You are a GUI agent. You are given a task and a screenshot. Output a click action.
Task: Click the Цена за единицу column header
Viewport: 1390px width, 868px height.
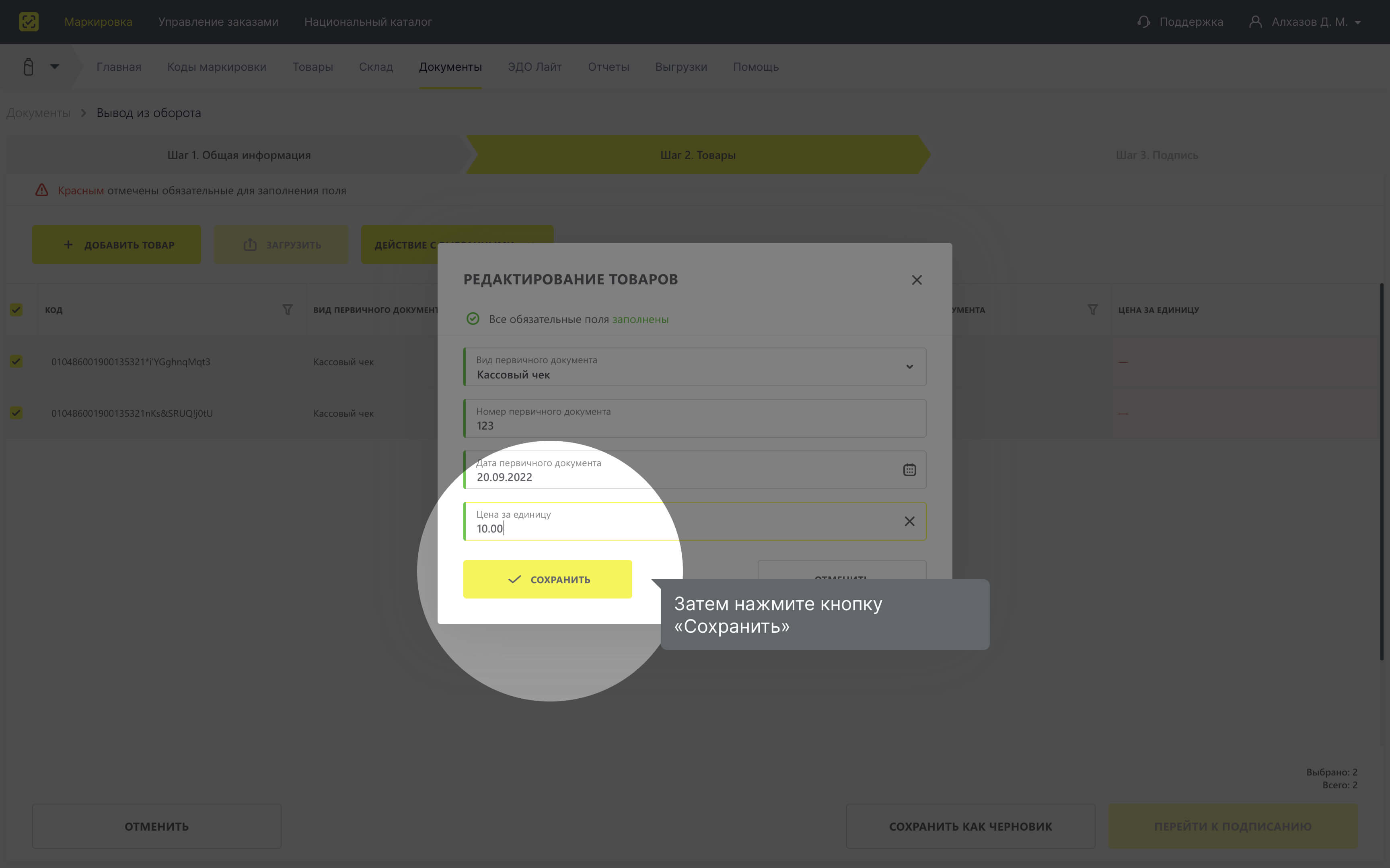point(1158,310)
